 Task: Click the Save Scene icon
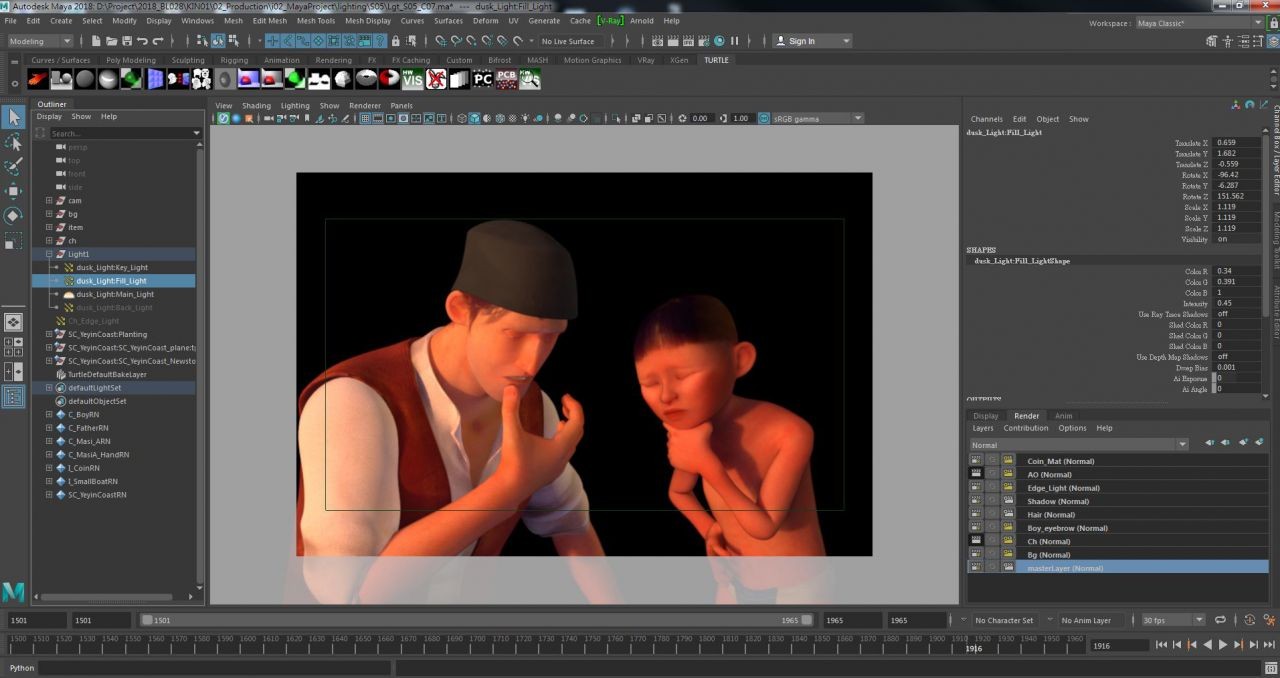(x=126, y=41)
